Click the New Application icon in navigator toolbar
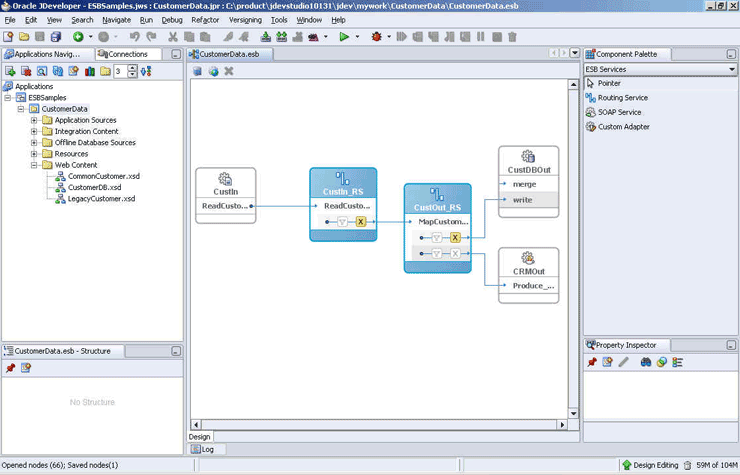This screenshot has width=740, height=475. (10, 71)
